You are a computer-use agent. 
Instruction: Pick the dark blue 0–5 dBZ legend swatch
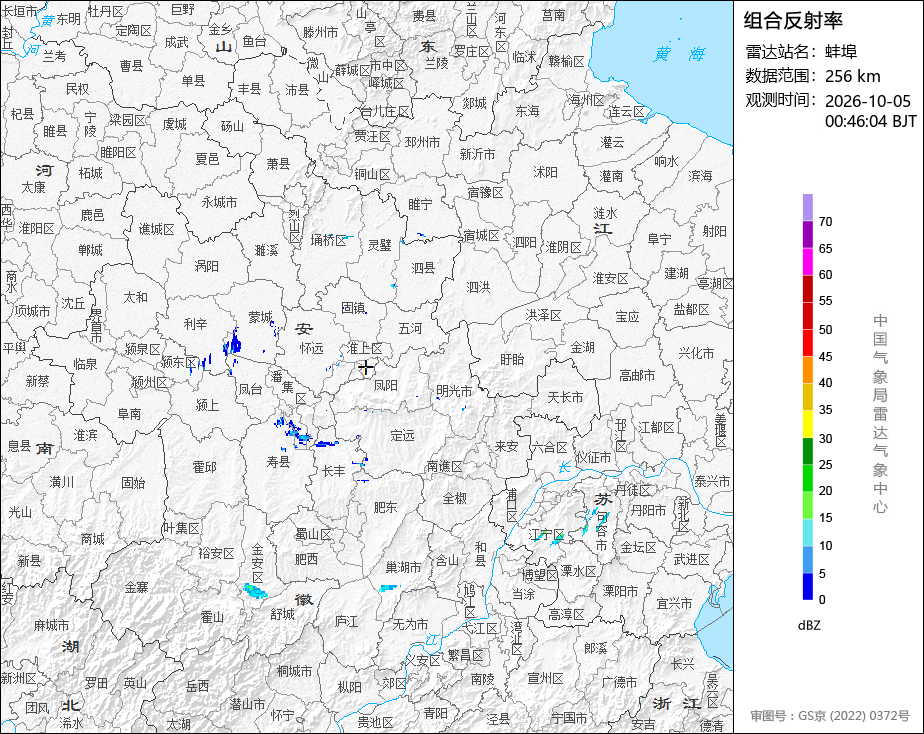coord(808,587)
